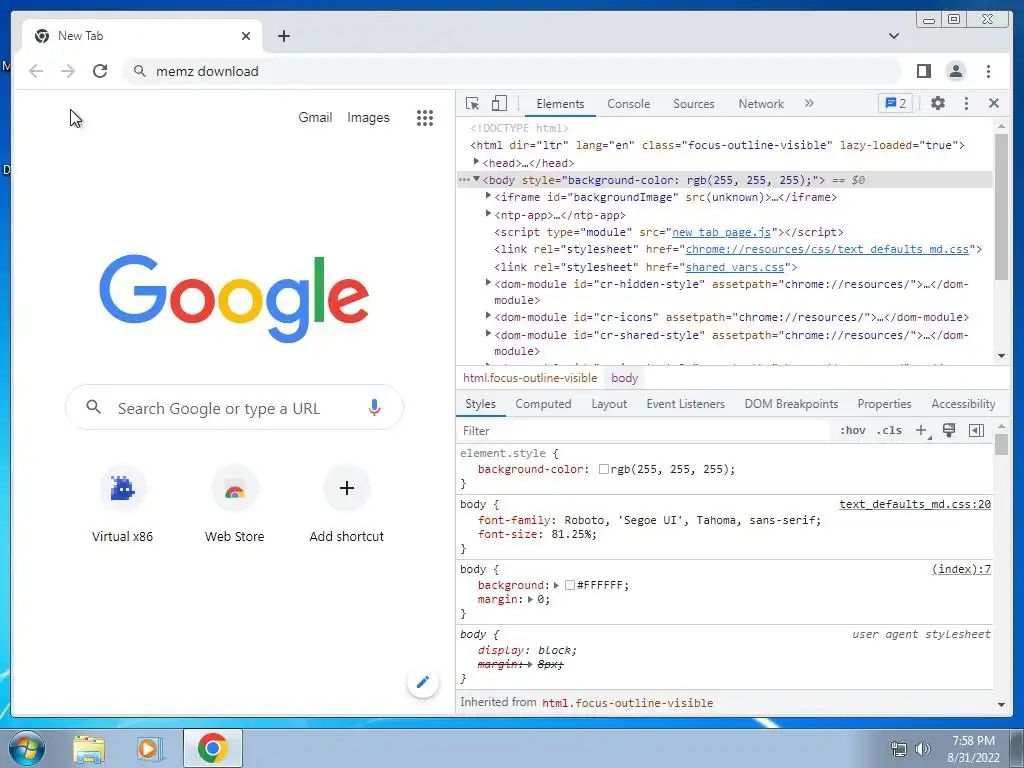Expand the cr-shared-style dom-module node

(488, 334)
